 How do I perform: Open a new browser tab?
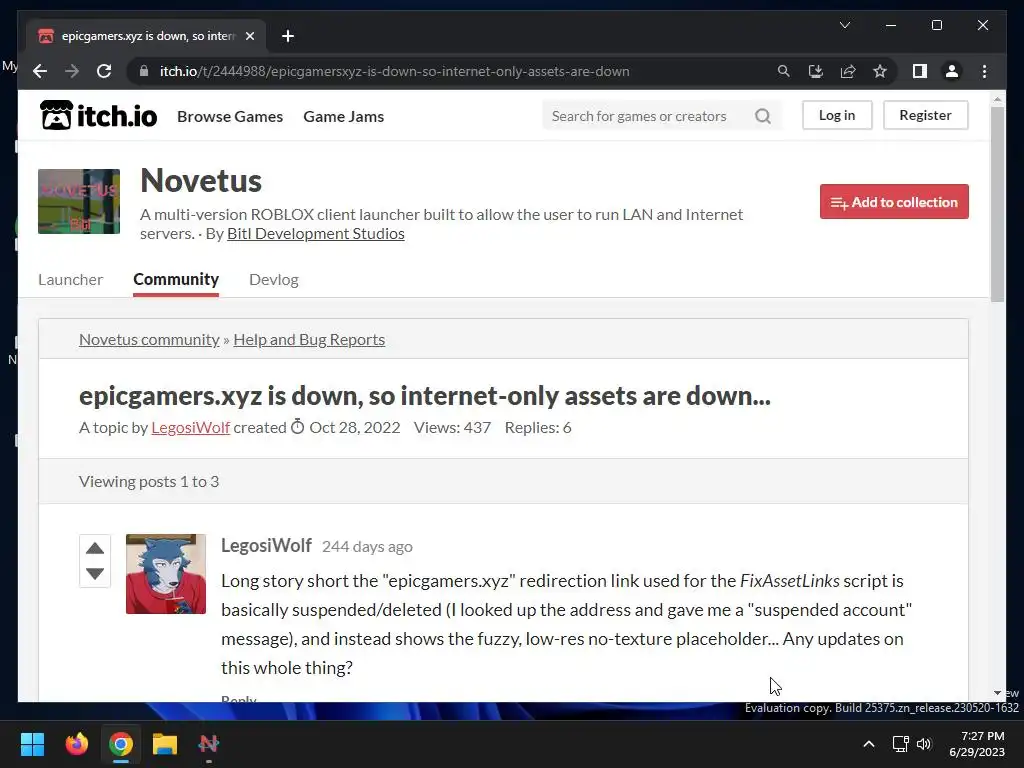point(288,36)
